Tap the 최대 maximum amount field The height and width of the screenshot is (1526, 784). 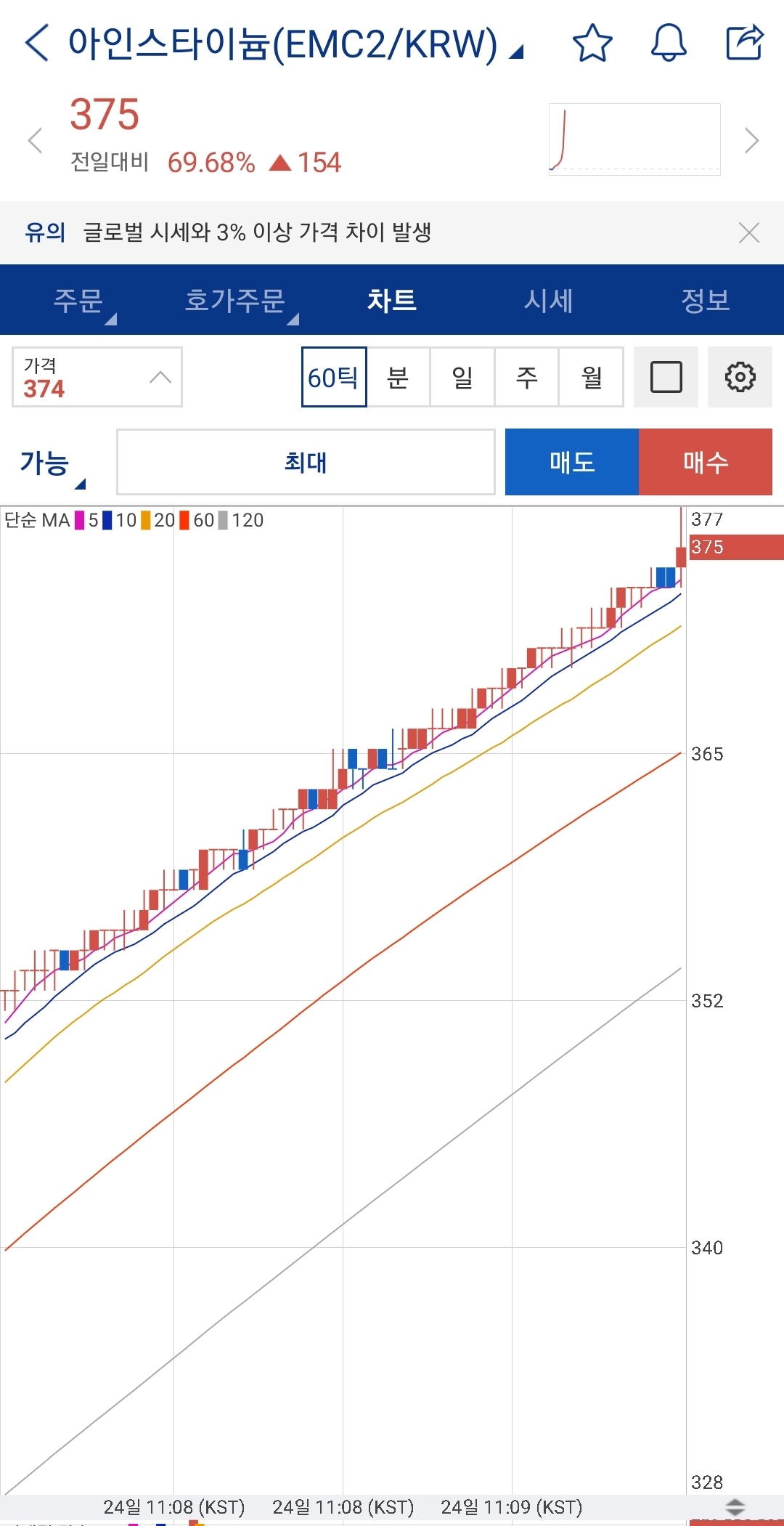pos(306,462)
